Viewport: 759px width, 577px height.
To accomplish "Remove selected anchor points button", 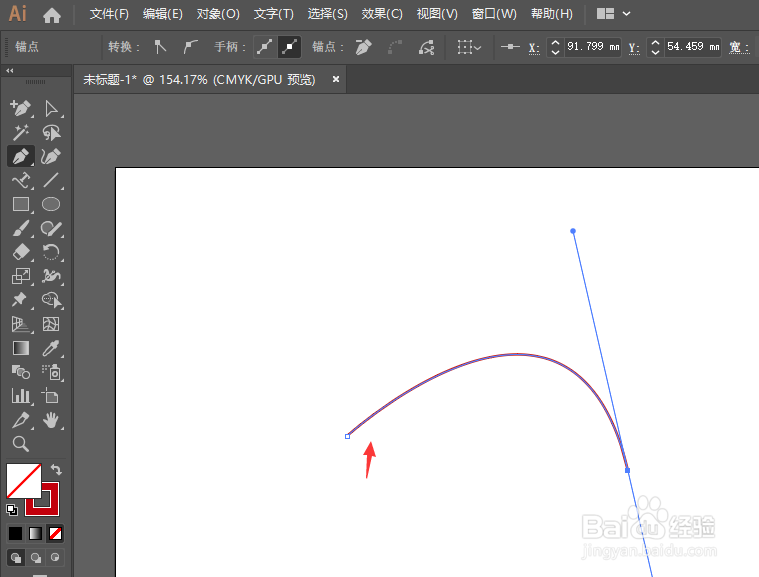I will (364, 47).
